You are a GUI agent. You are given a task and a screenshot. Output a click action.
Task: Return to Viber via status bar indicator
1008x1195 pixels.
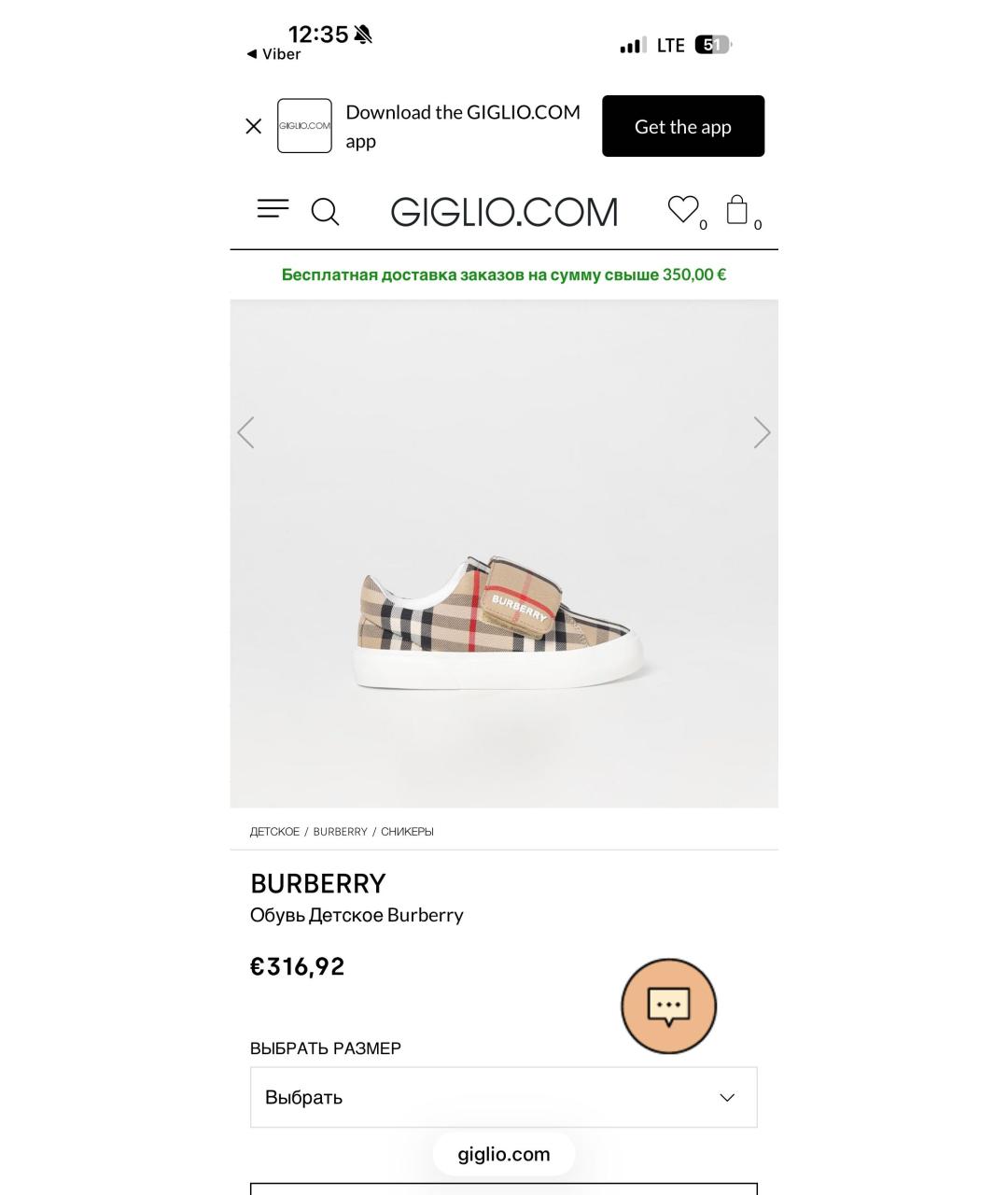click(273, 54)
